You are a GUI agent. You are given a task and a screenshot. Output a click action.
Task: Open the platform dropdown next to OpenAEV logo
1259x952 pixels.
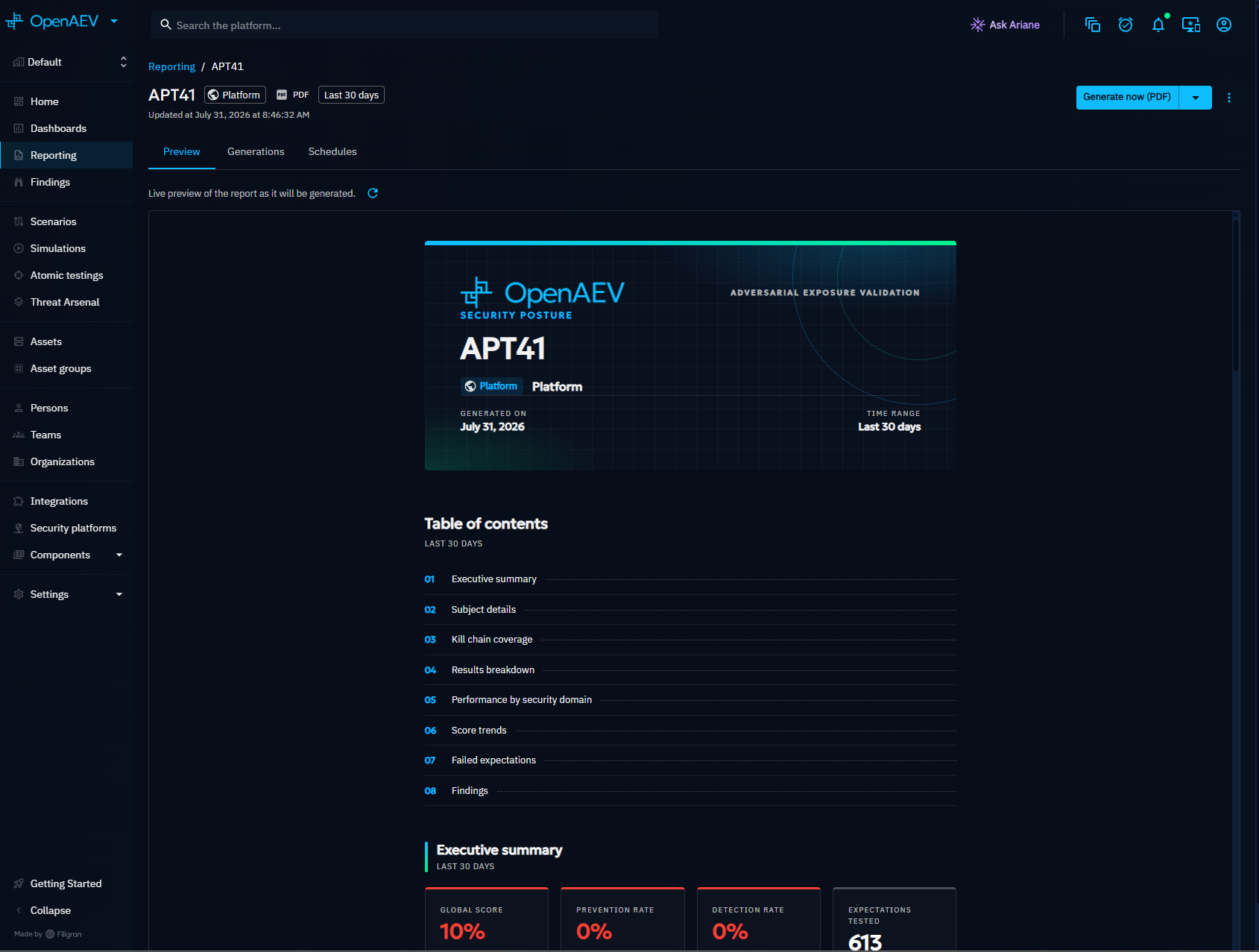tap(114, 22)
